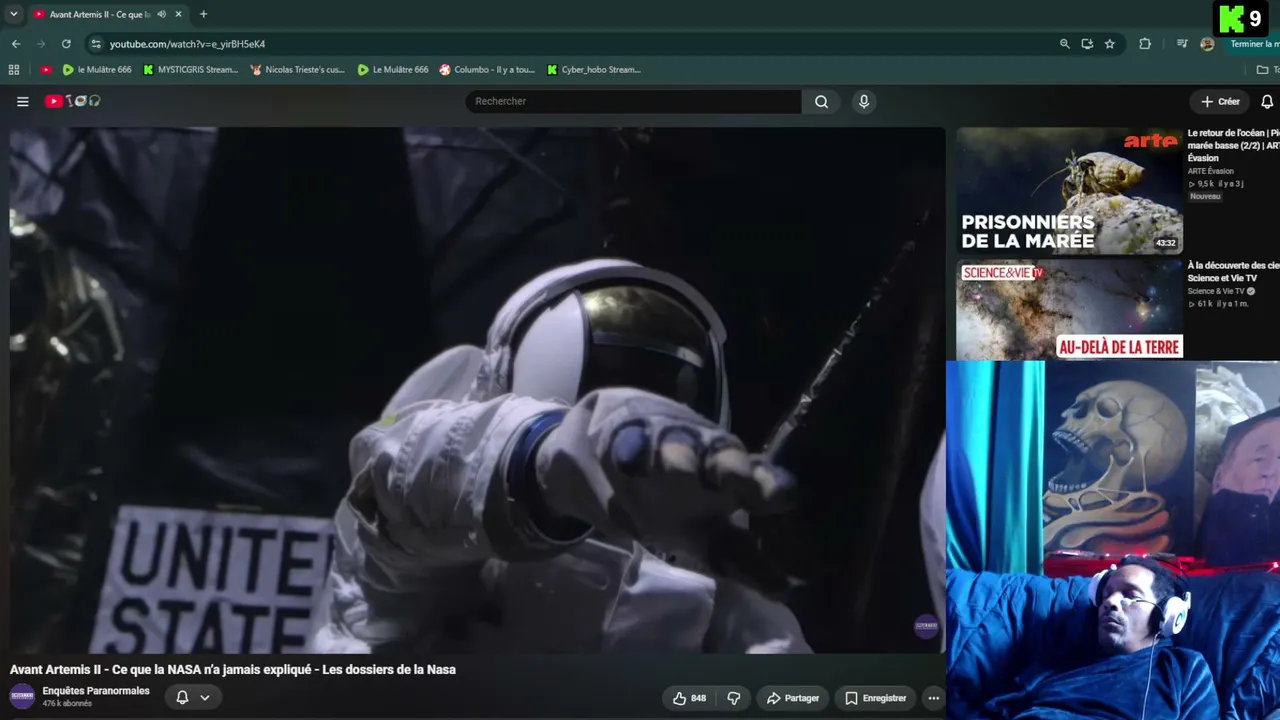Open the page zoom magnifier icon
Screen dimensions: 1280x720
pyautogui.click(x=1065, y=44)
